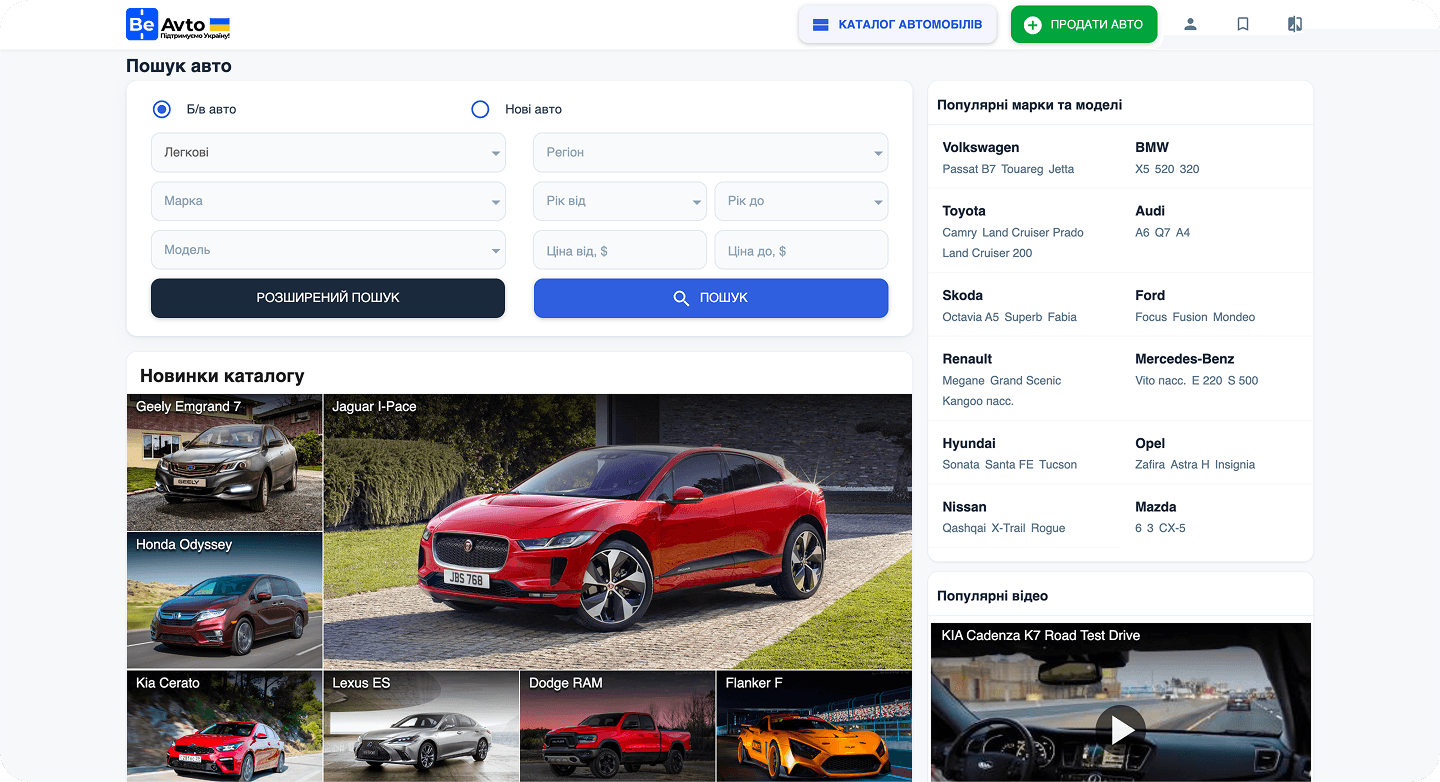
Task: Open the Модель dropdown
Action: (x=328, y=250)
